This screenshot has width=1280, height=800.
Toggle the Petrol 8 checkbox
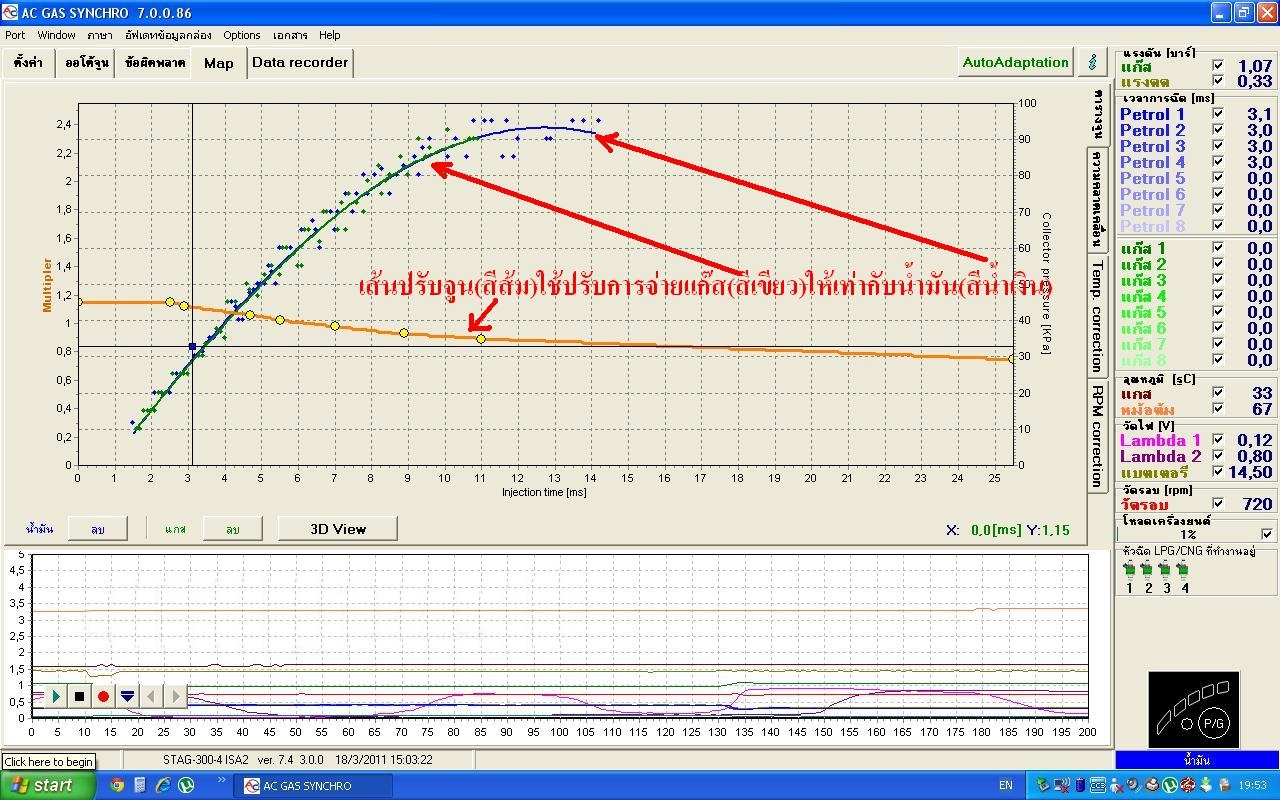tap(1217, 226)
